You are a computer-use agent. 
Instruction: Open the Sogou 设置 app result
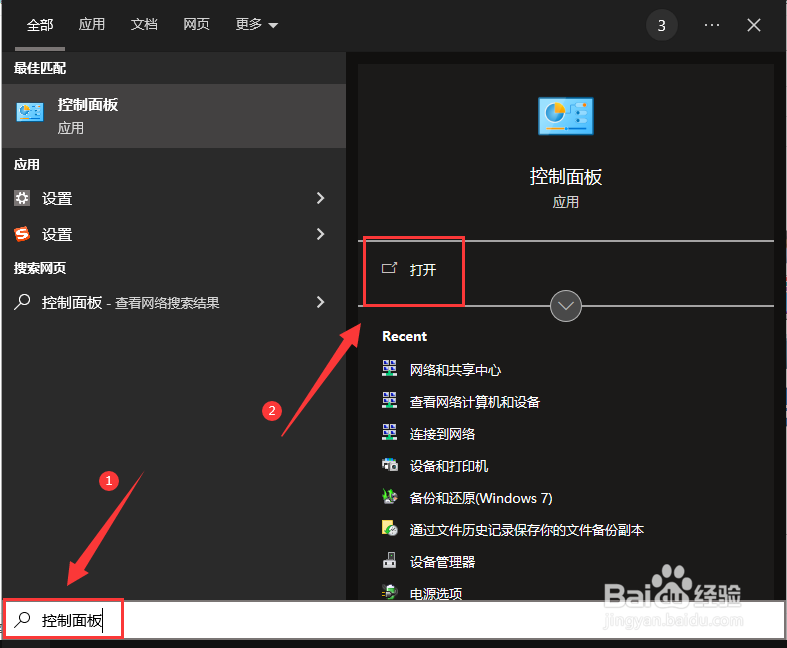click(174, 234)
